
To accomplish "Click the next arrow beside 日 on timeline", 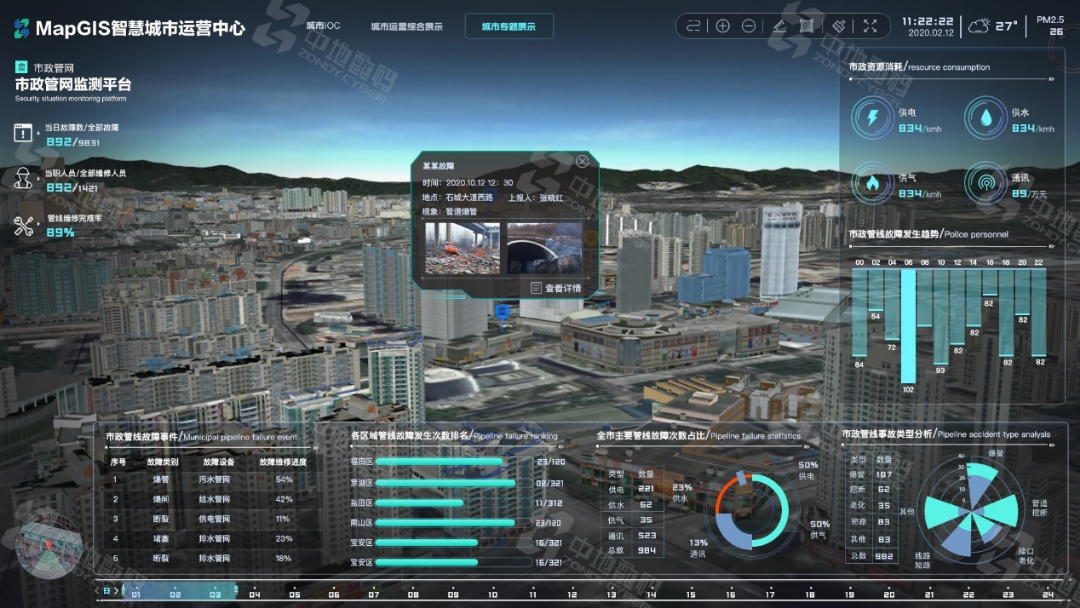I will [x=116, y=591].
